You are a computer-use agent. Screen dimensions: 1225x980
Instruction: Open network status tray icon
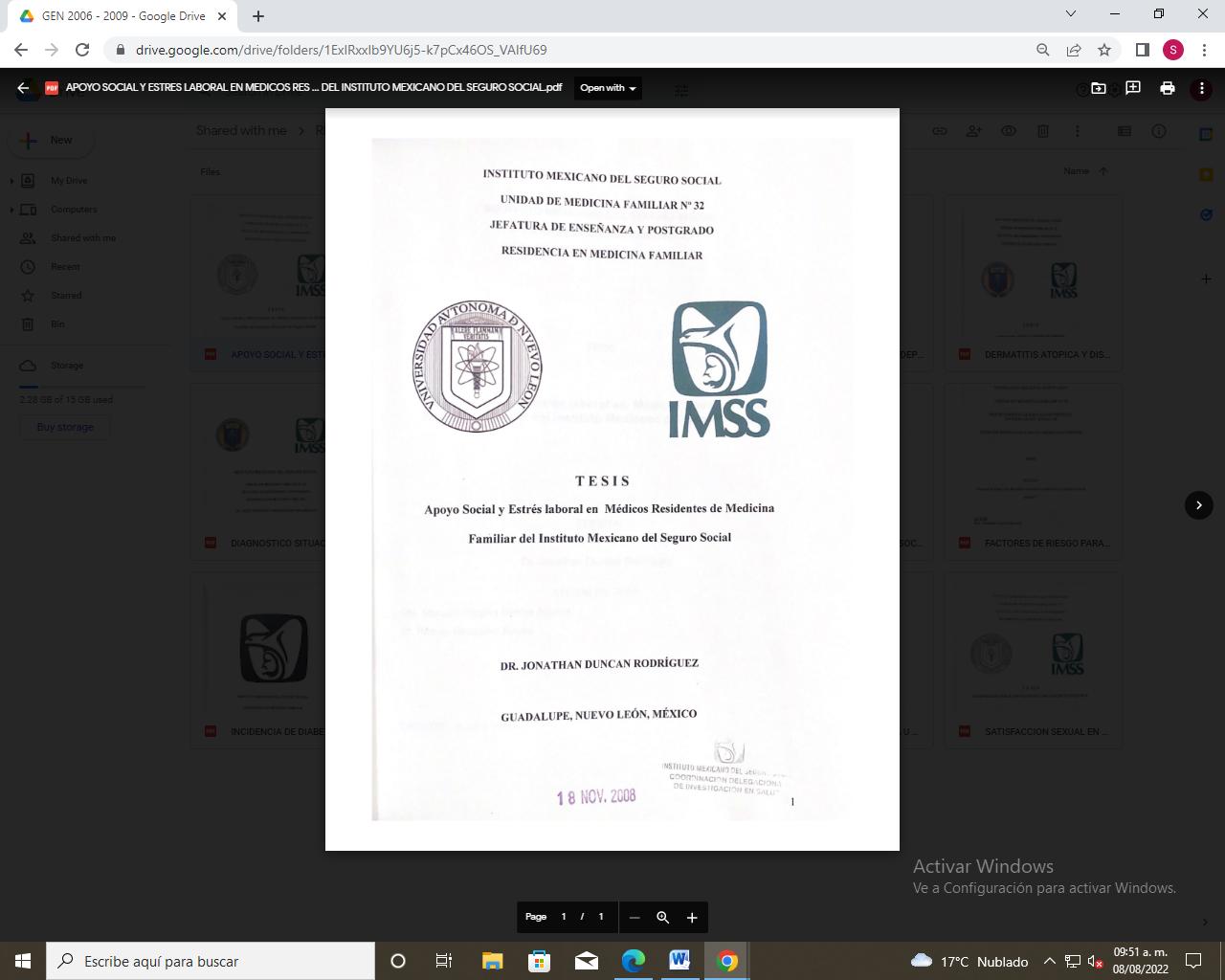pos(1073,961)
